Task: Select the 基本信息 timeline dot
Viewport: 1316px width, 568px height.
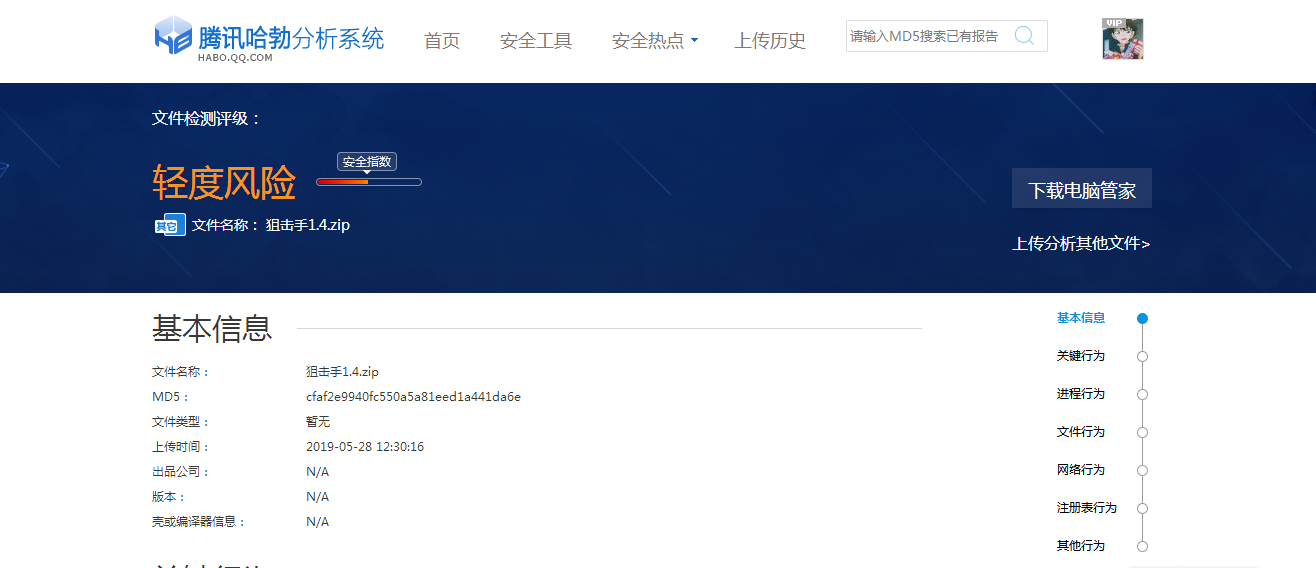Action: tap(1142, 318)
